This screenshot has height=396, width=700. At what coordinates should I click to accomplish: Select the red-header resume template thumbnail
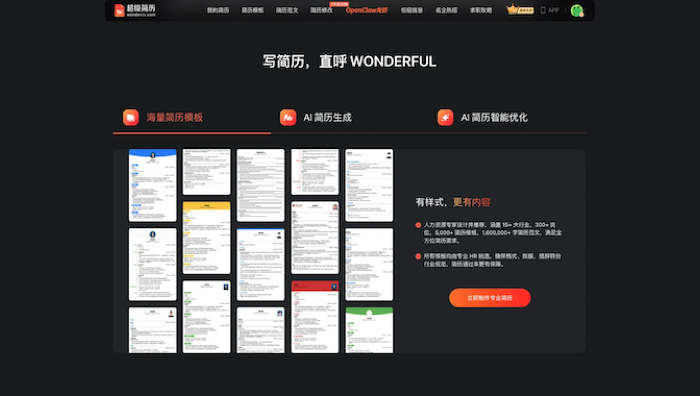coord(315,317)
